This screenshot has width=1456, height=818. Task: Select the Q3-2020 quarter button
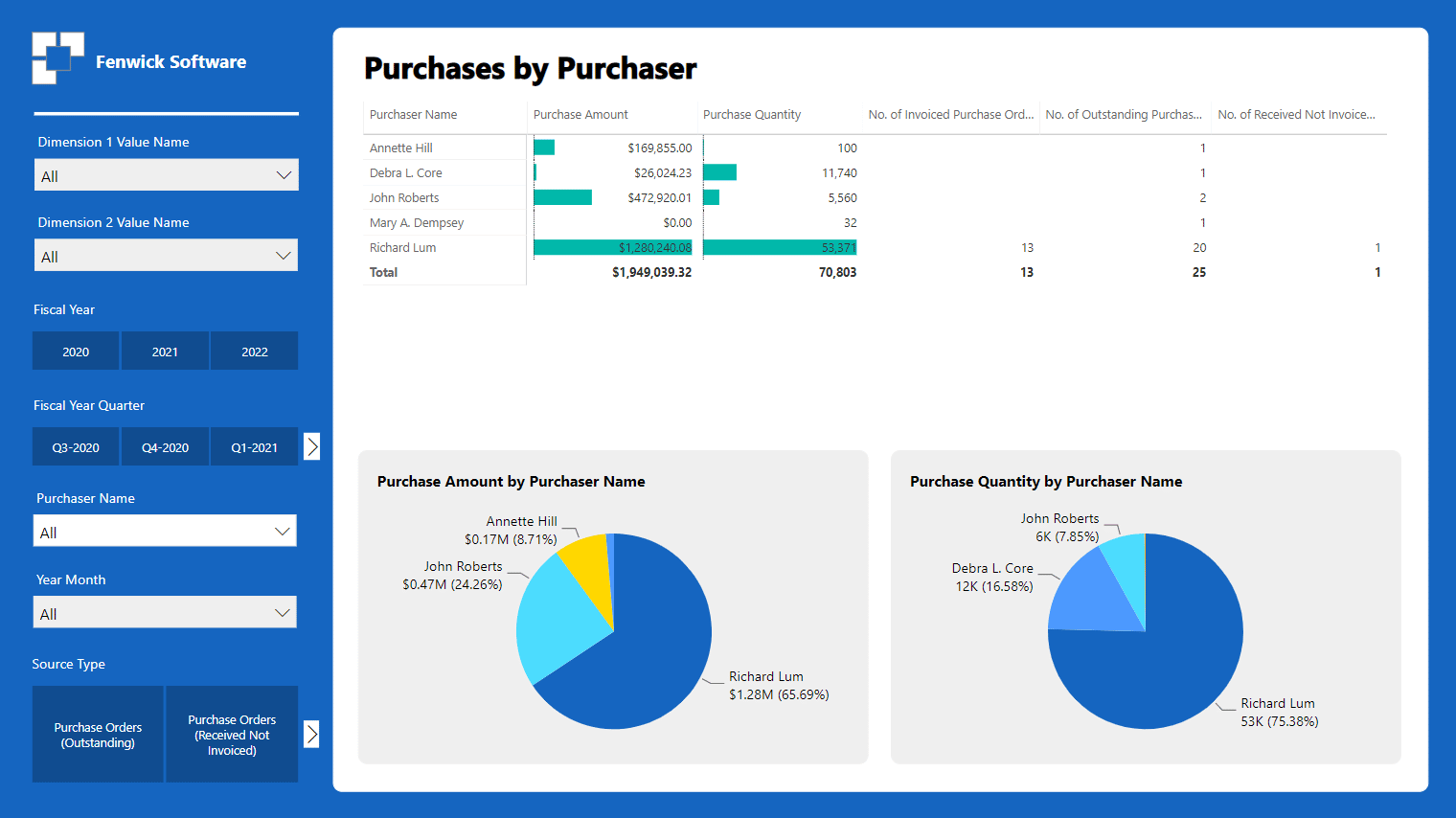point(76,447)
